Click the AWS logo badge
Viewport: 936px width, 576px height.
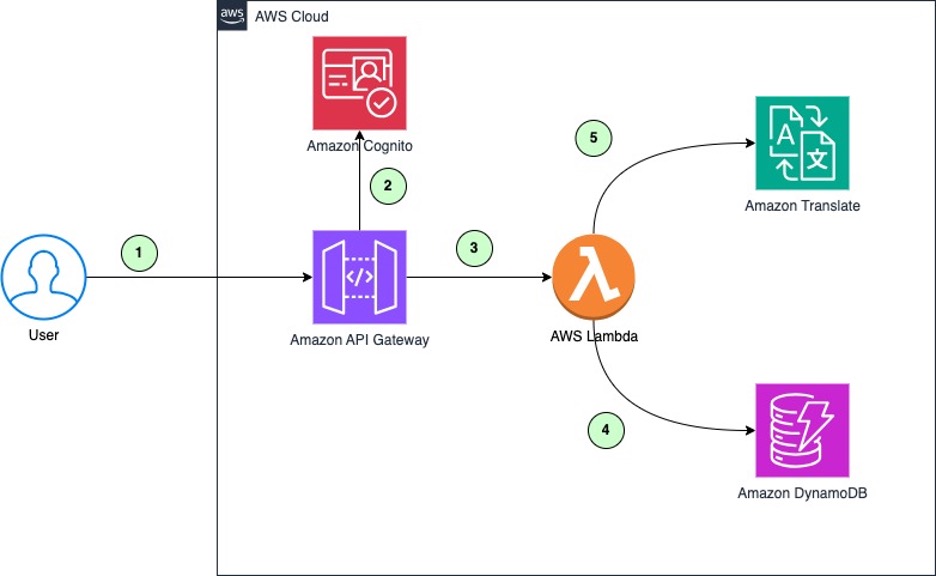(x=232, y=16)
